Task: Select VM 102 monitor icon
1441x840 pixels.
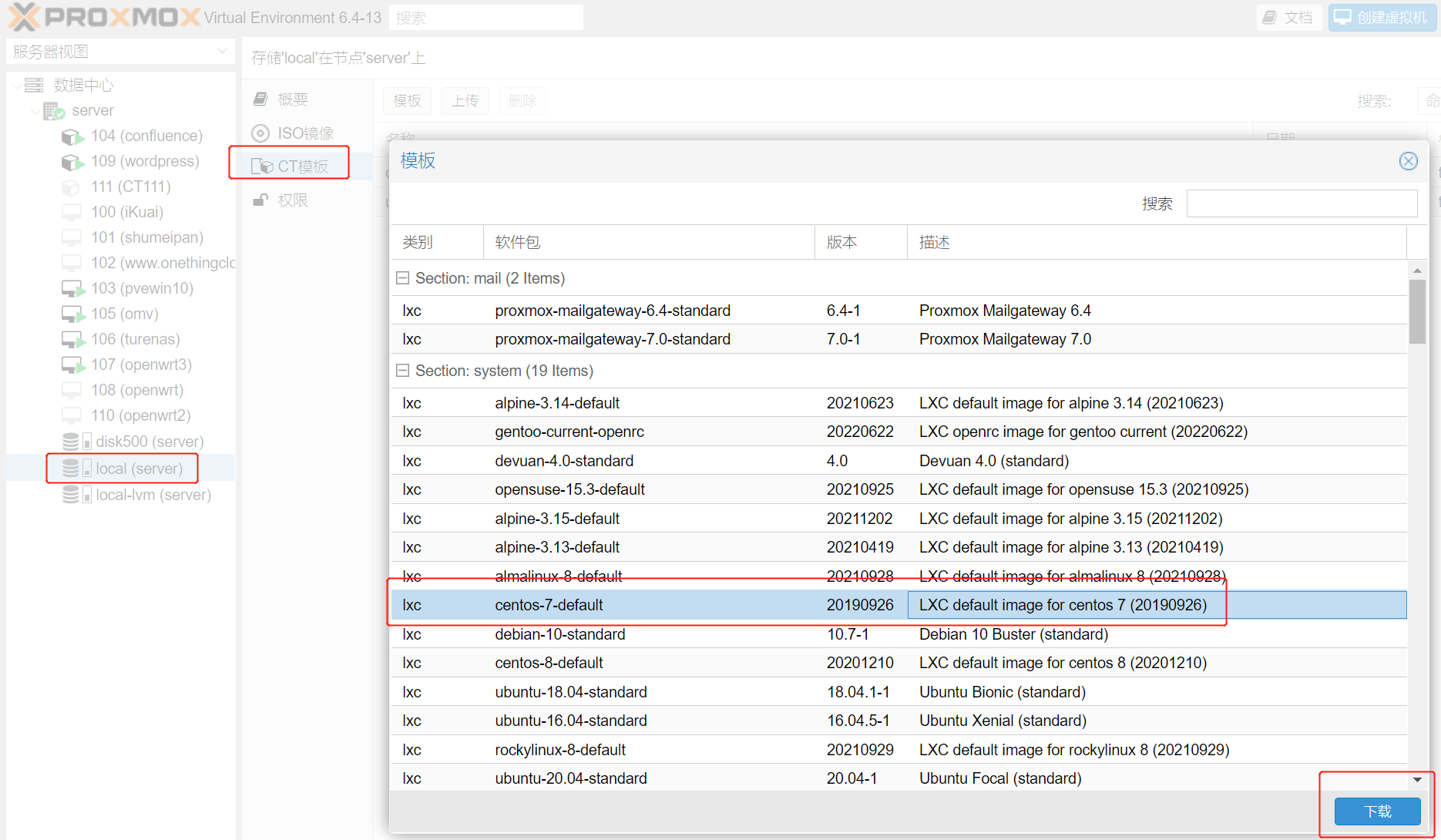Action: pos(72,263)
